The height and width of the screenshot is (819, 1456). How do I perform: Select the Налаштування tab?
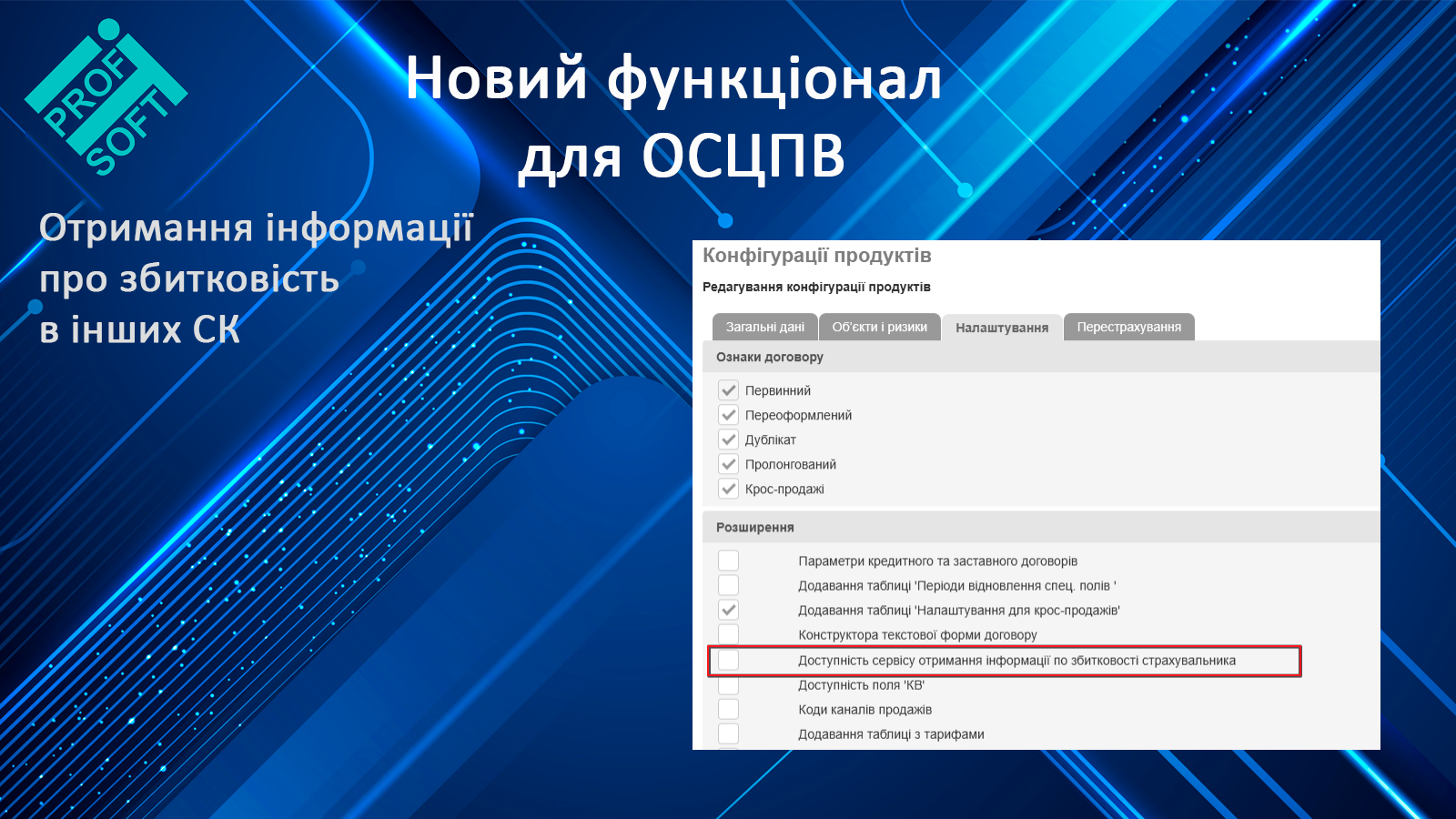tap(1001, 328)
